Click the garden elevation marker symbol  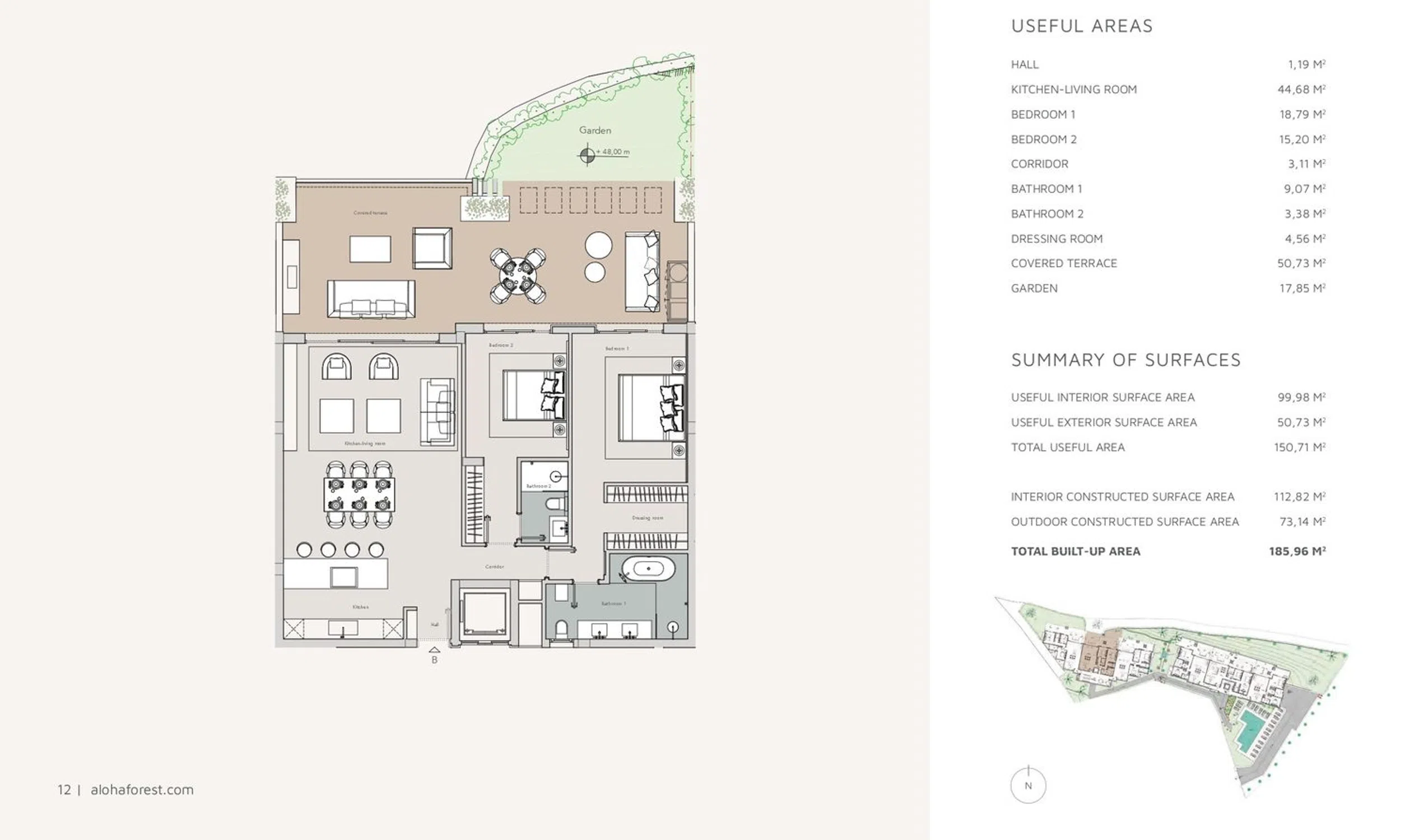click(587, 155)
